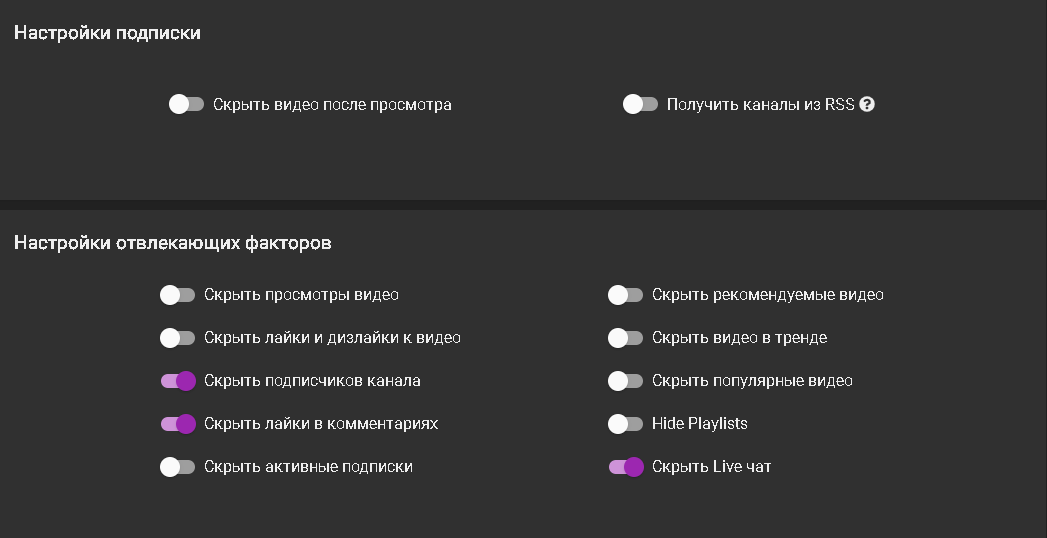This screenshot has width=1047, height=538.
Task: Click Настройки отвлекающих факторов section heading
Action: click(x=172, y=242)
